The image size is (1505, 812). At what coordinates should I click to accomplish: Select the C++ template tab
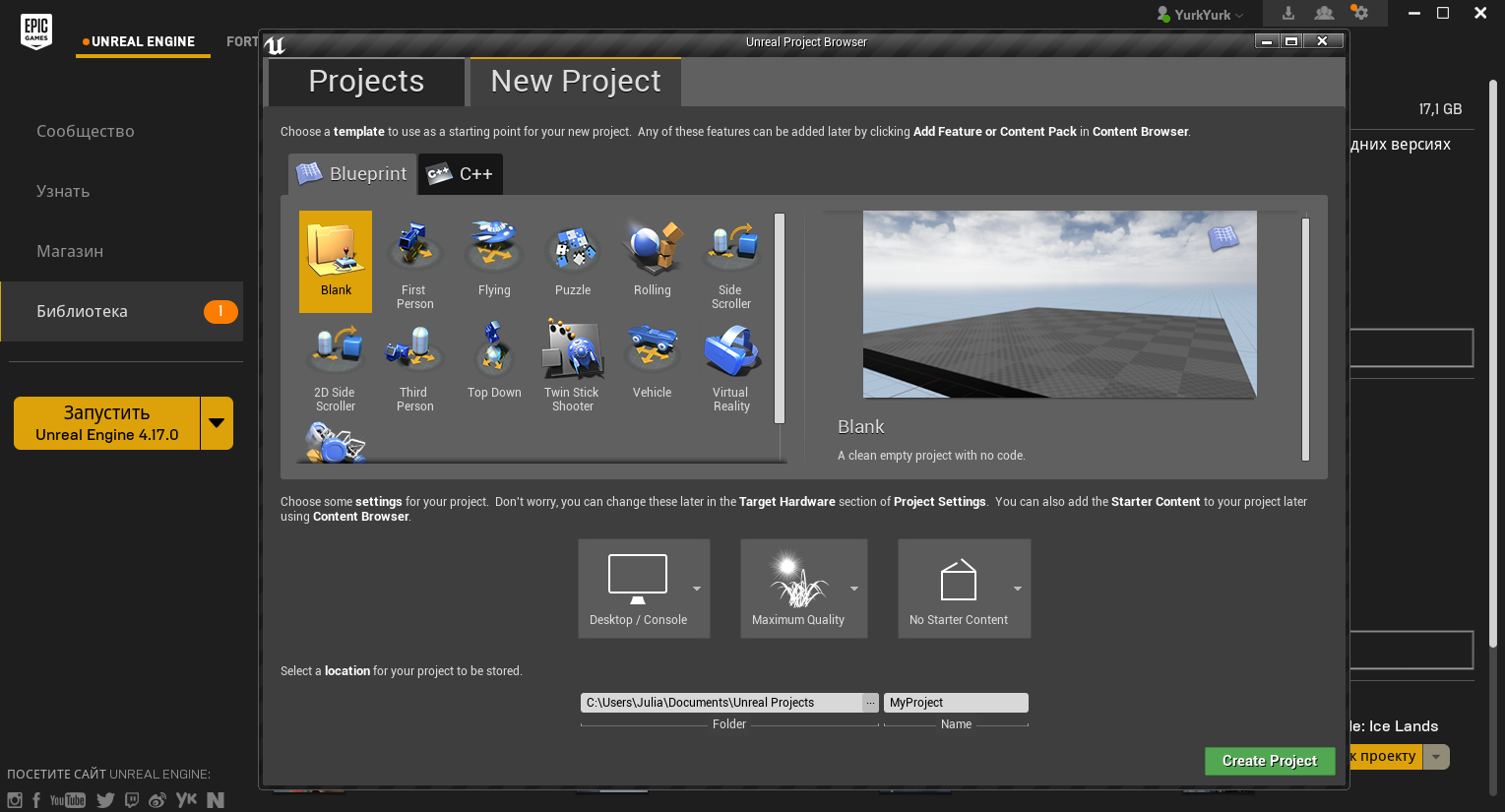coord(461,174)
